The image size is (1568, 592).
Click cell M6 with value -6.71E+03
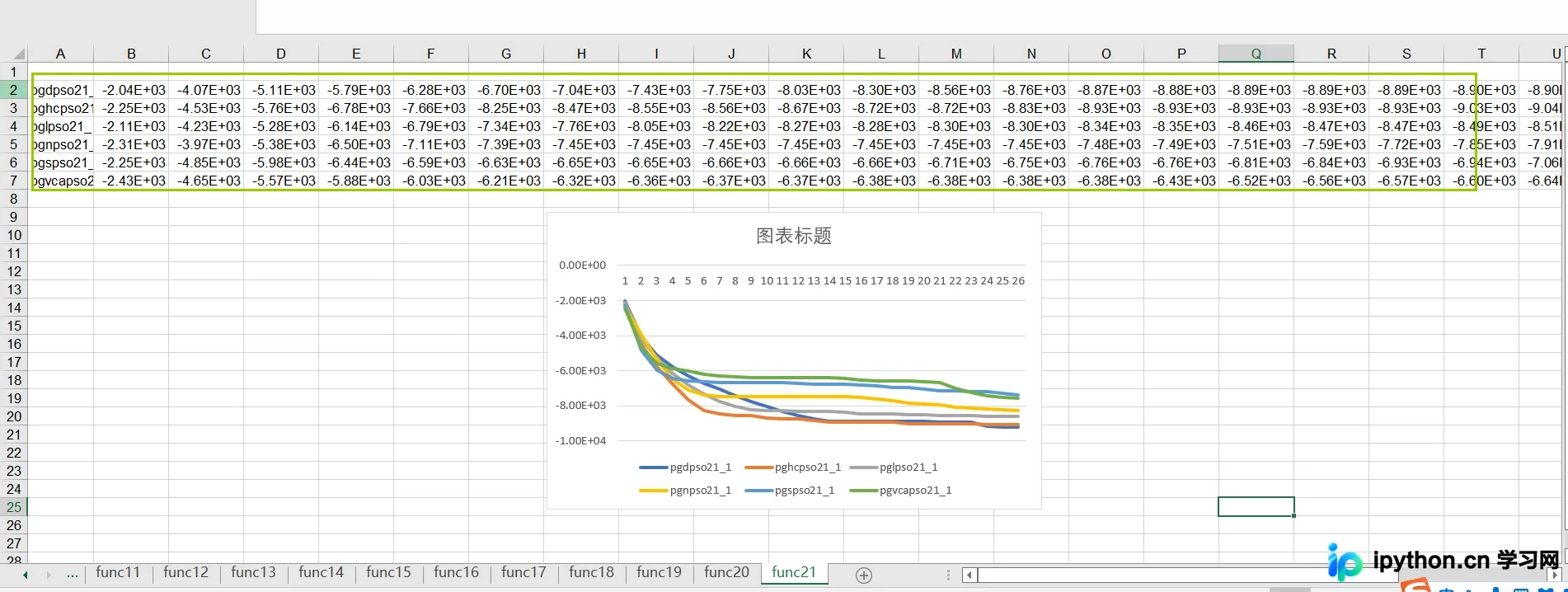click(956, 162)
